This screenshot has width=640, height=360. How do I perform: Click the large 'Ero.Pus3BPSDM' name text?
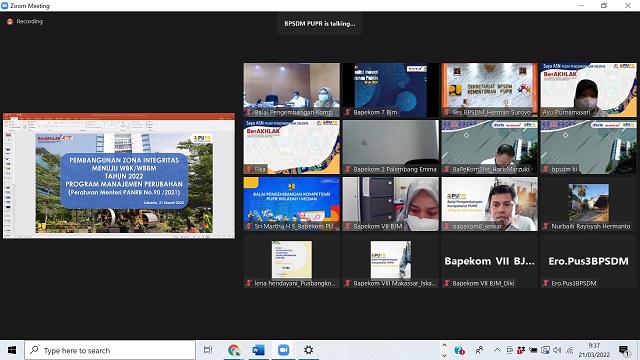(588, 261)
